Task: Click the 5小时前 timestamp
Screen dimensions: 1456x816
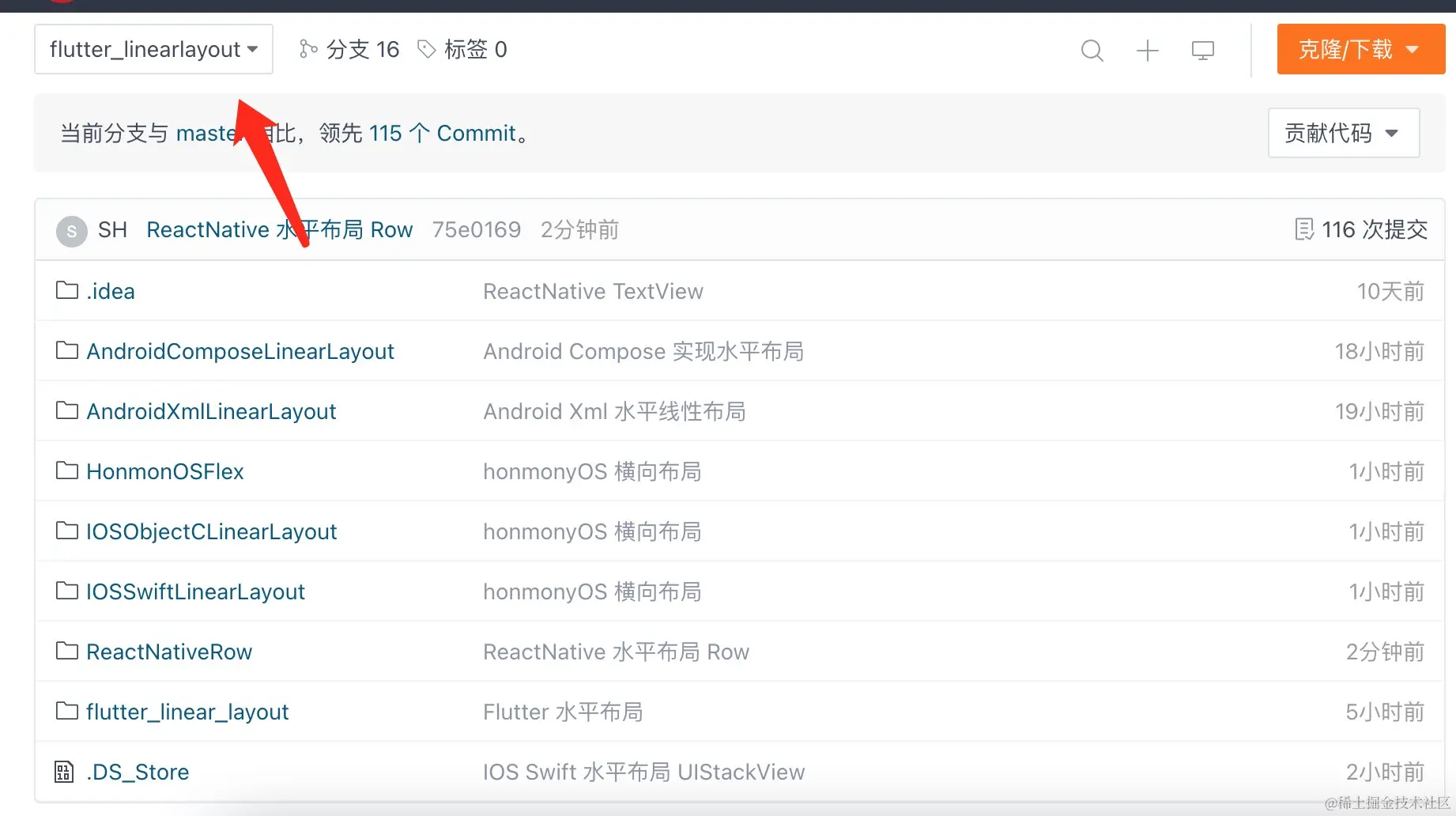Action: pyautogui.click(x=1385, y=712)
